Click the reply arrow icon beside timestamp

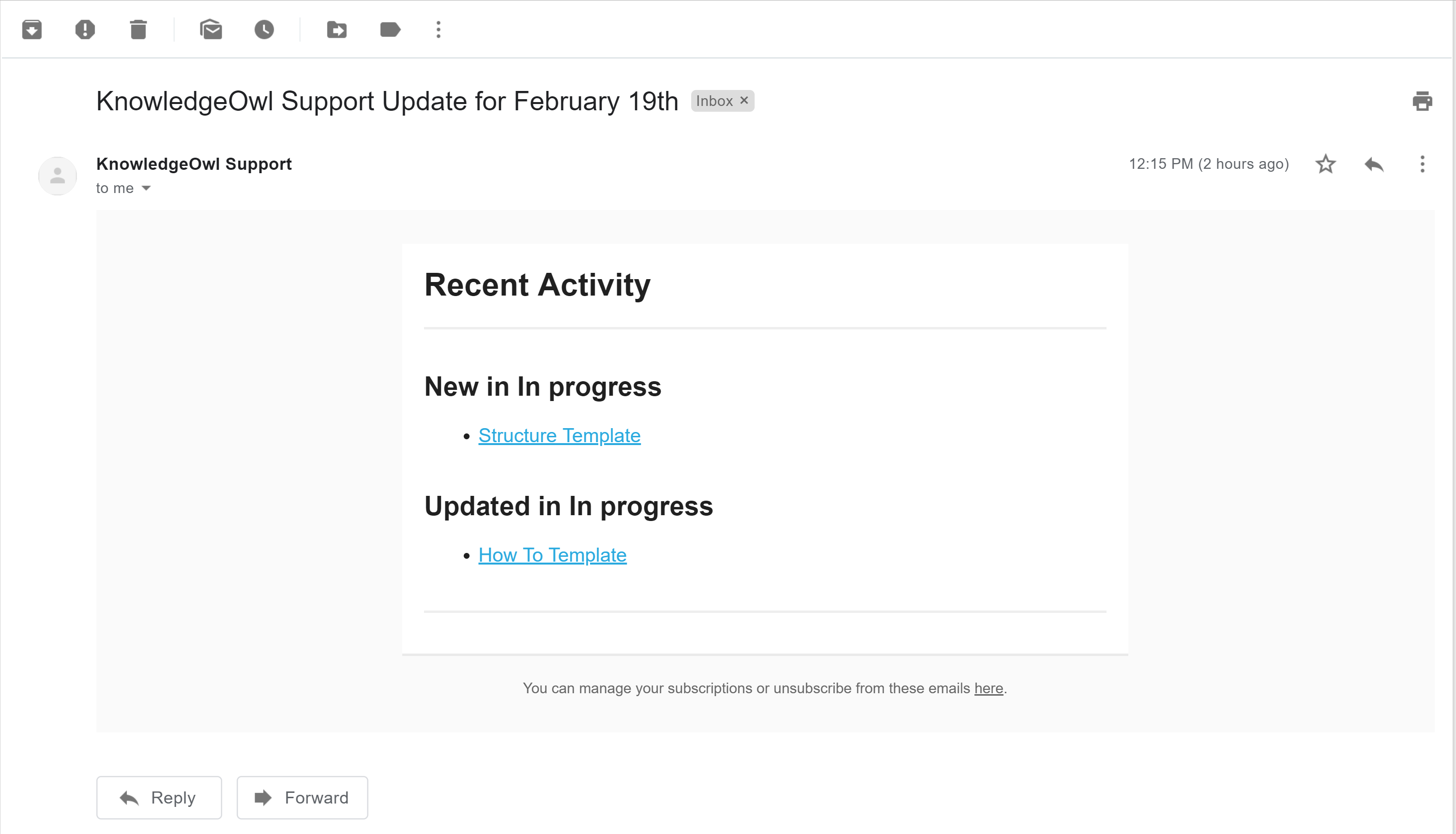(1374, 164)
